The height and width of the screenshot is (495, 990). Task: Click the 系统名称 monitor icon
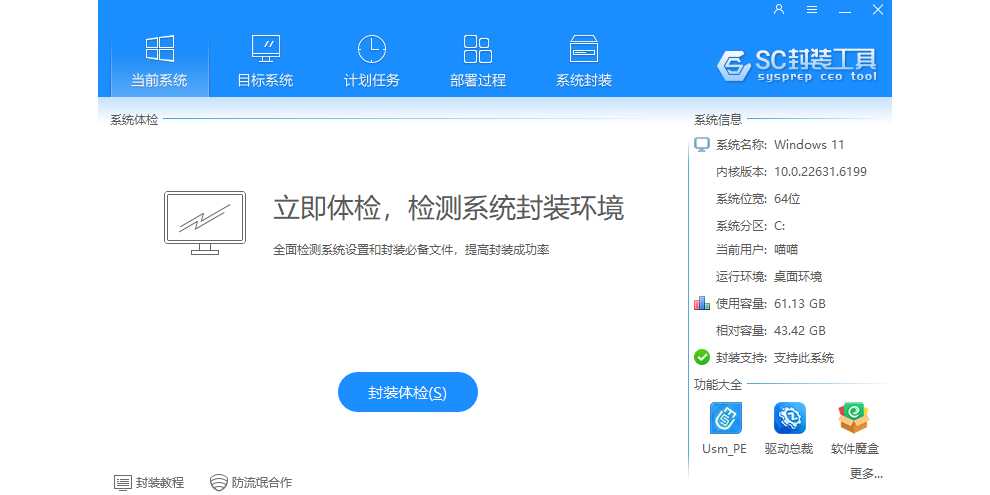702,145
